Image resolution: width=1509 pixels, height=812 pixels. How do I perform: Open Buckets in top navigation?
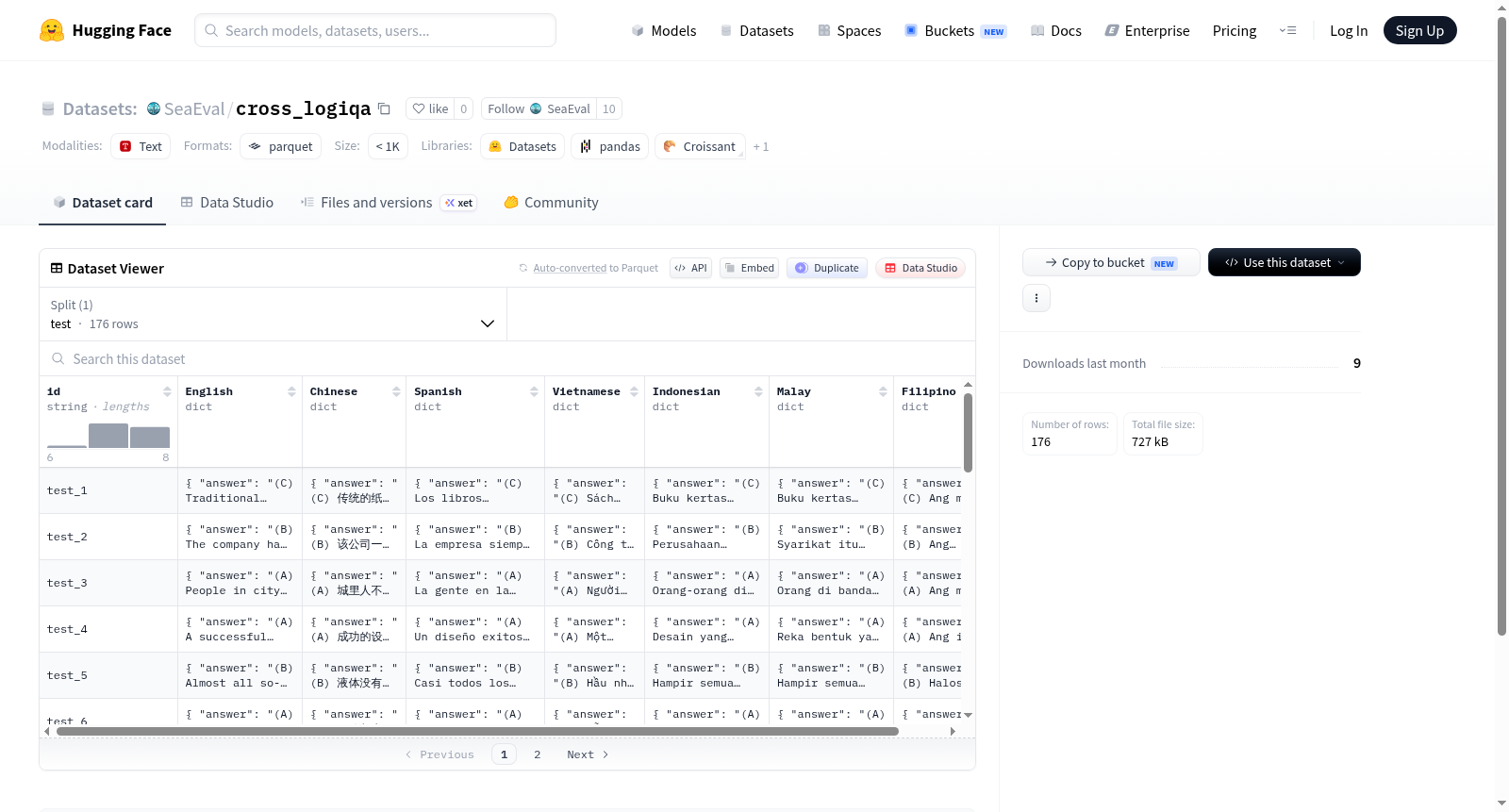pyautogui.click(x=955, y=30)
